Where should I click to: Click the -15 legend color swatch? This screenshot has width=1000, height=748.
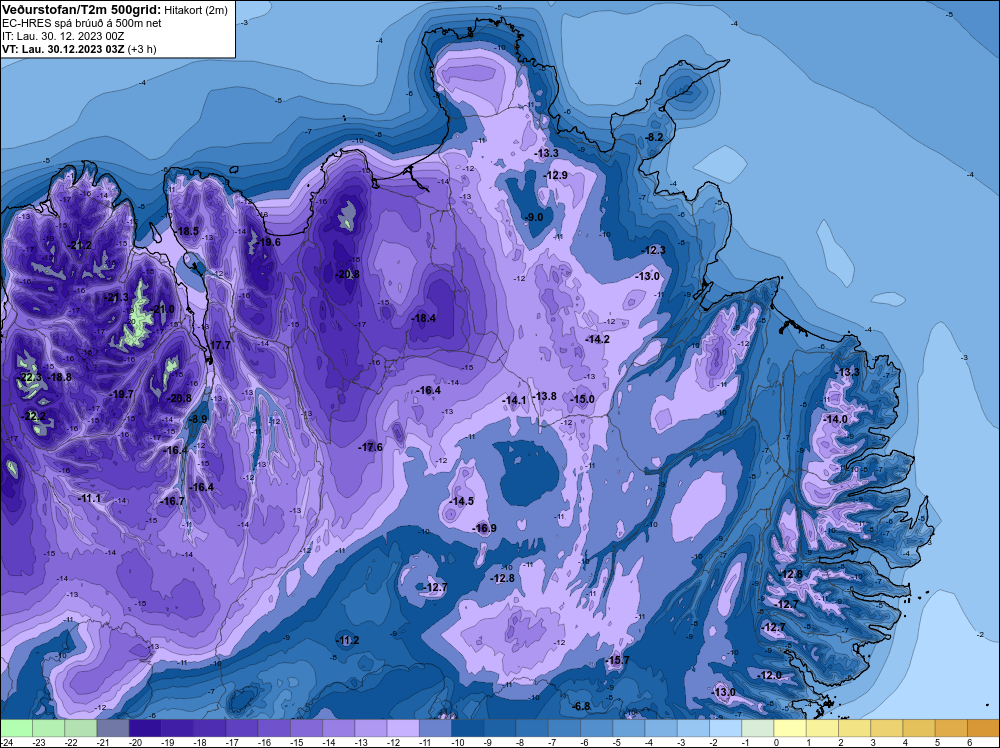306,728
